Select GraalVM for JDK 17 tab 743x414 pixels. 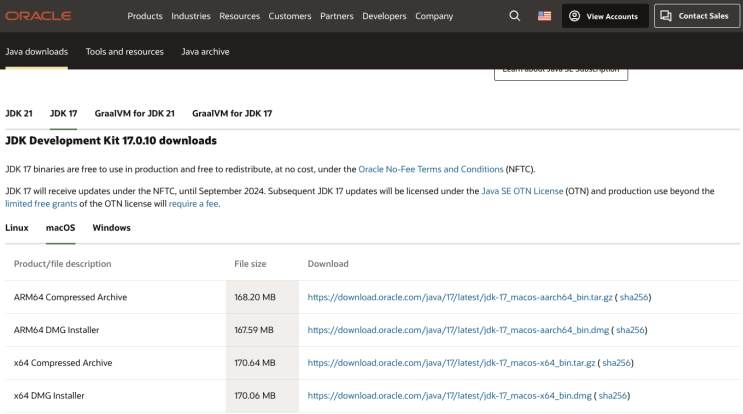tap(232, 113)
